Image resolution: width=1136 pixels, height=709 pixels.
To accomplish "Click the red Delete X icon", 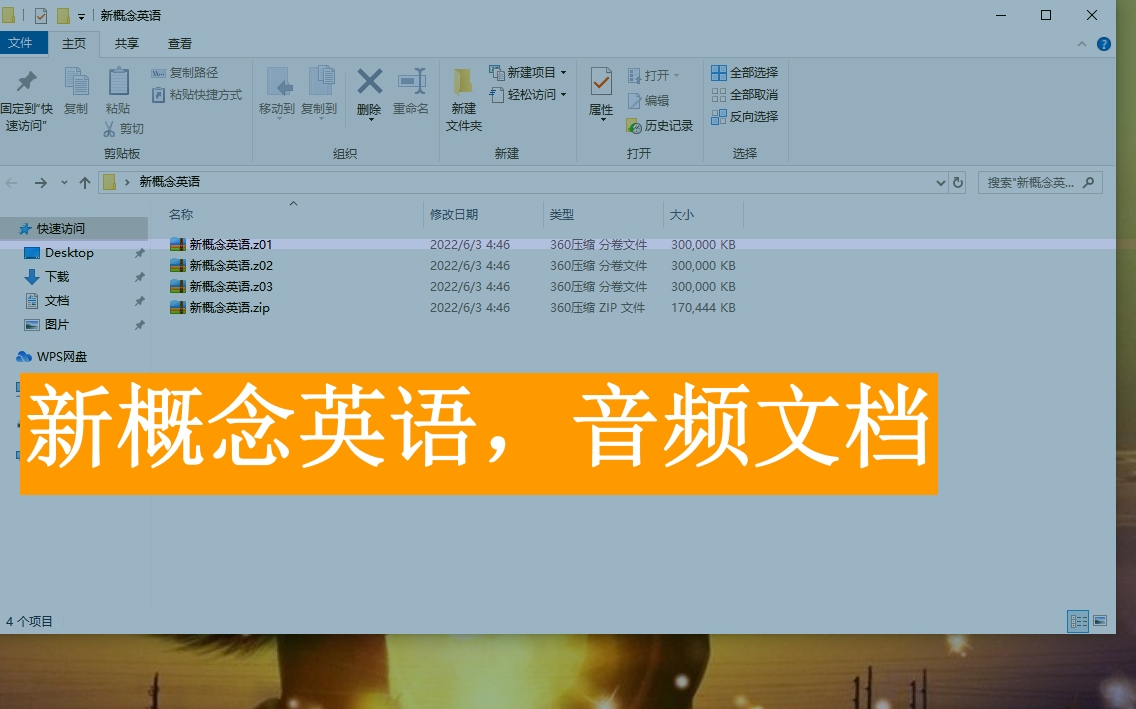I will 369,81.
